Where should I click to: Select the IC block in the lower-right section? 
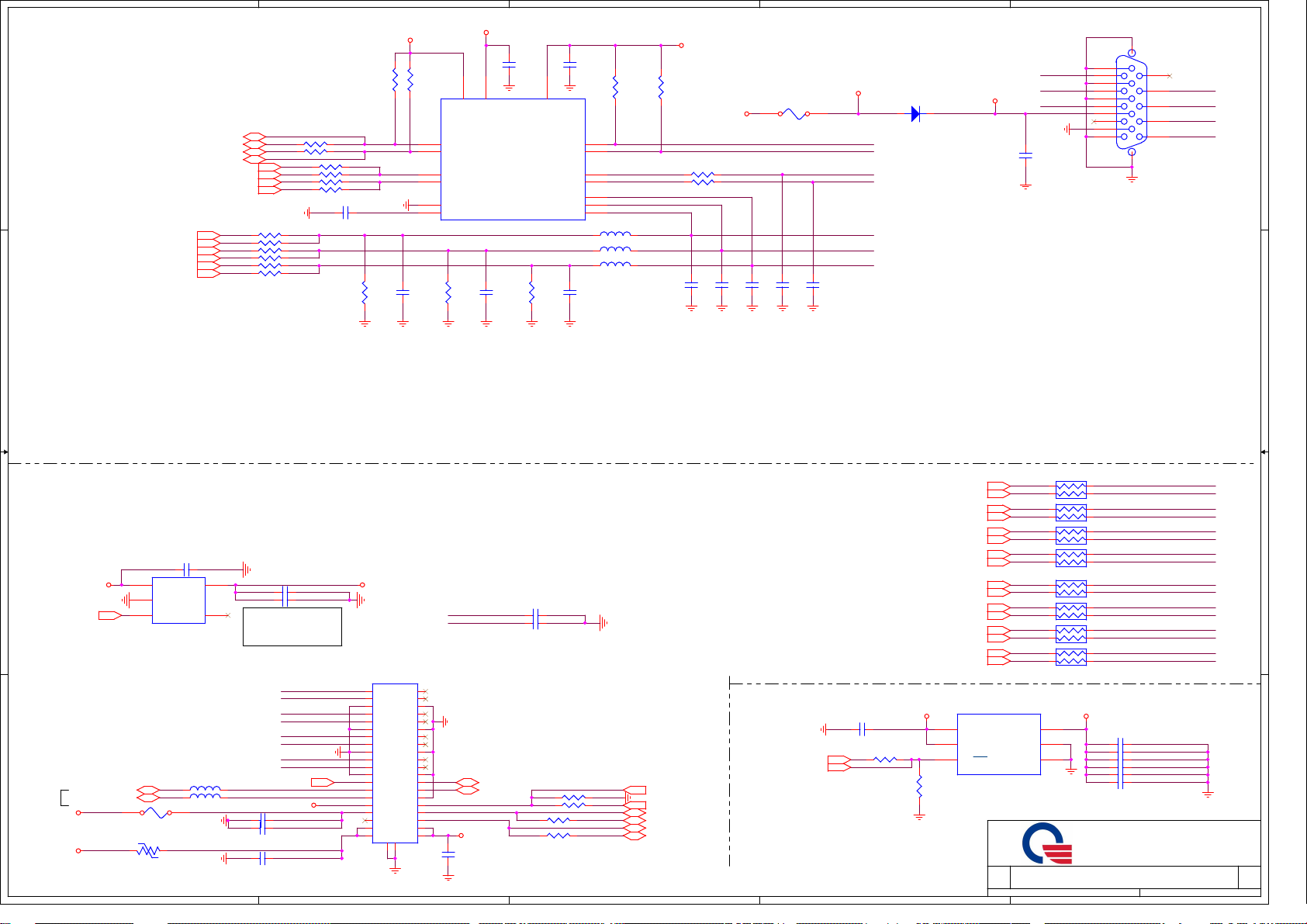[998, 744]
